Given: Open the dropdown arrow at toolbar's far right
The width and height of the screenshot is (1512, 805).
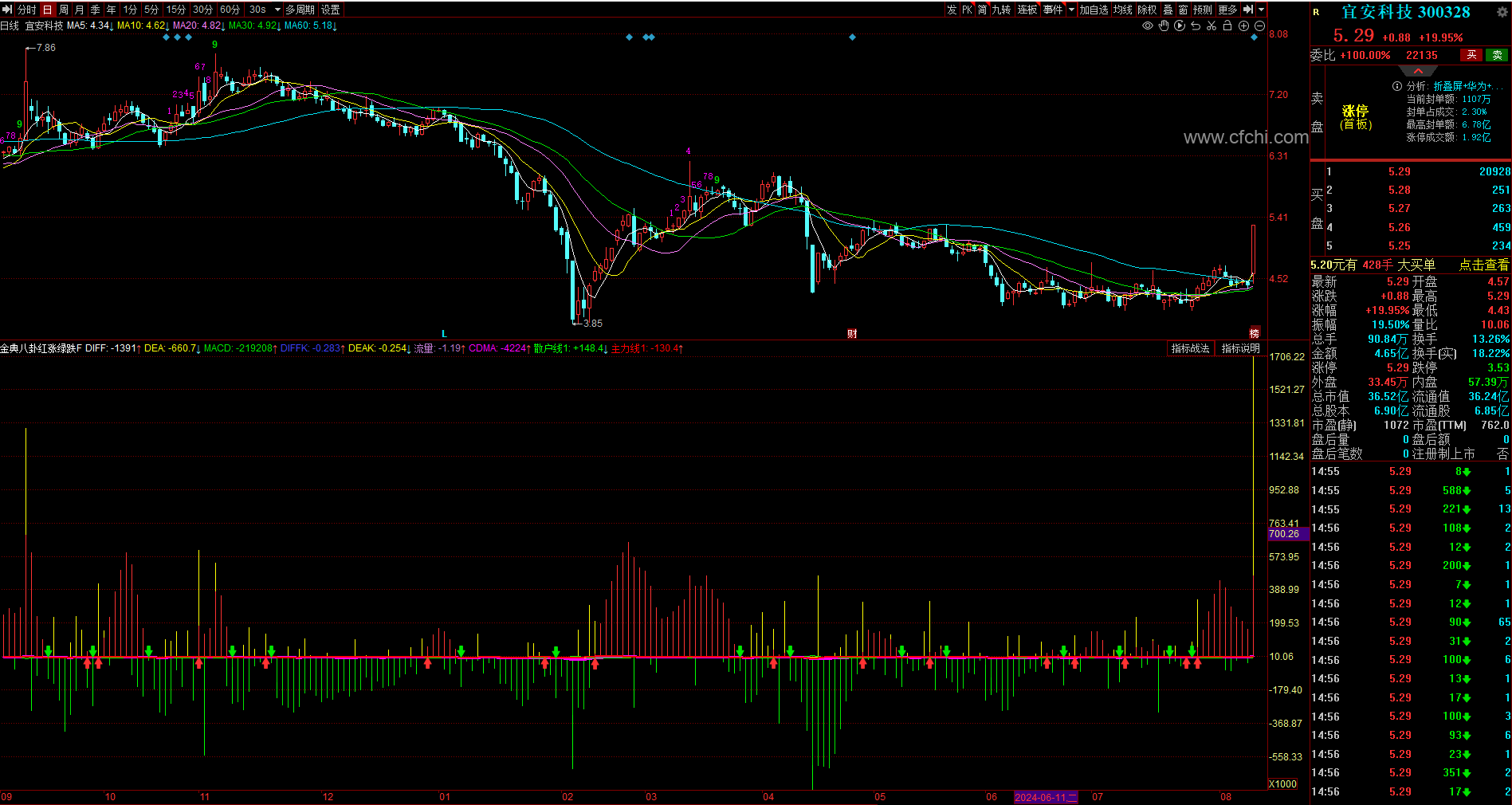Looking at the screenshot, I should point(1261,10).
